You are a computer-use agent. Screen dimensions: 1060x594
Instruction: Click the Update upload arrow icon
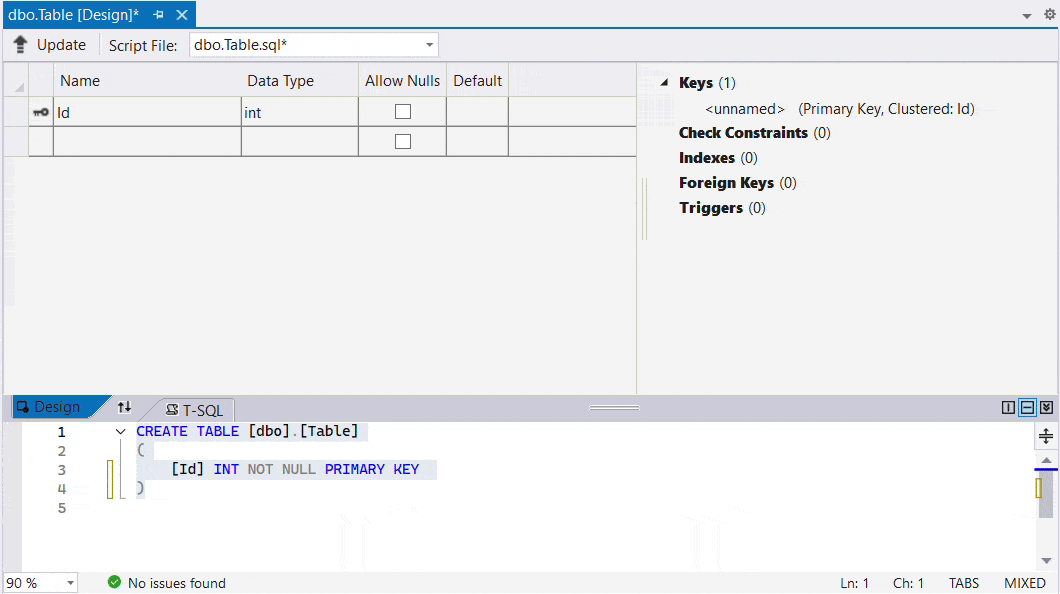click(x=20, y=44)
